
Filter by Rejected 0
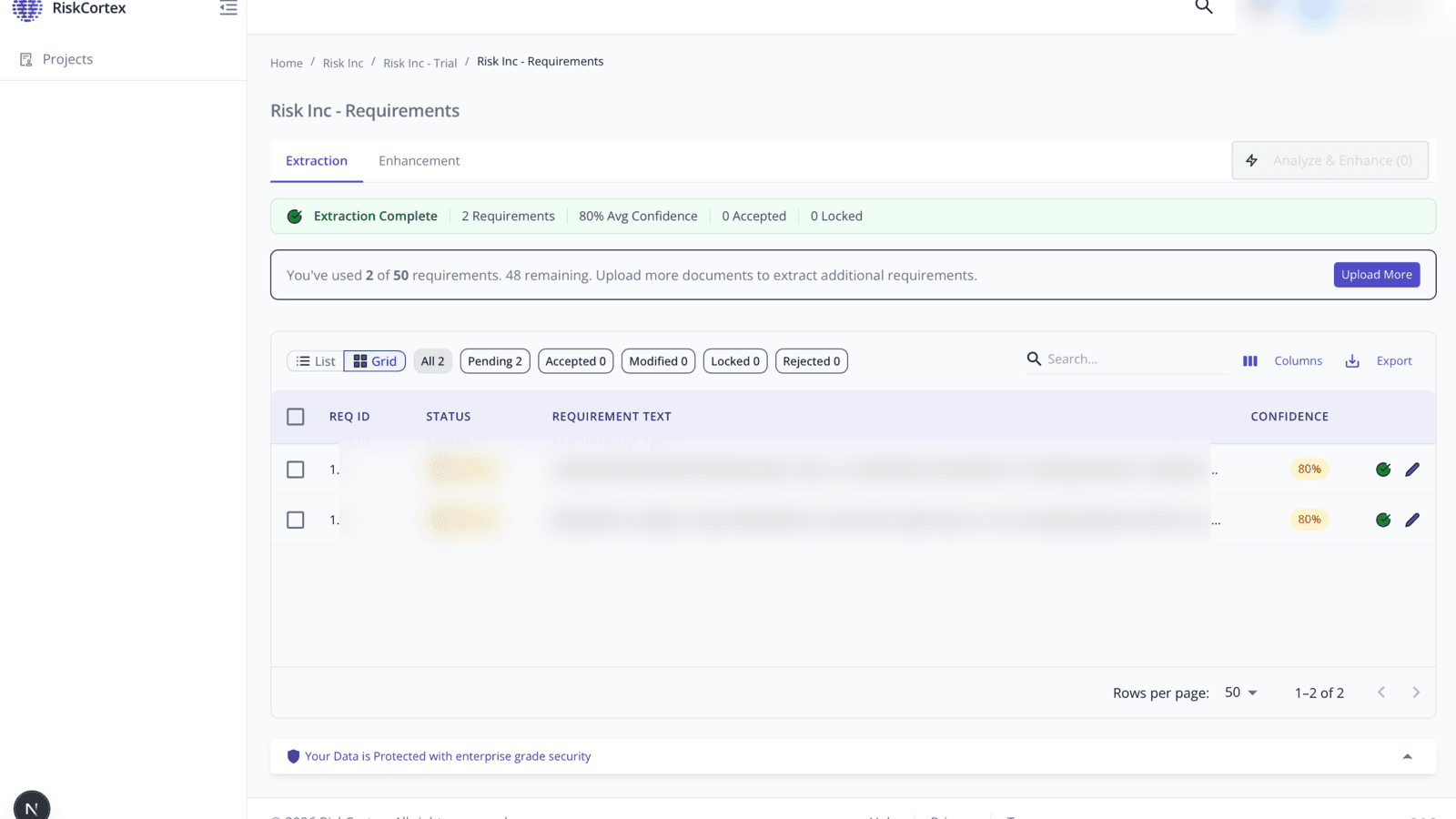tap(812, 361)
